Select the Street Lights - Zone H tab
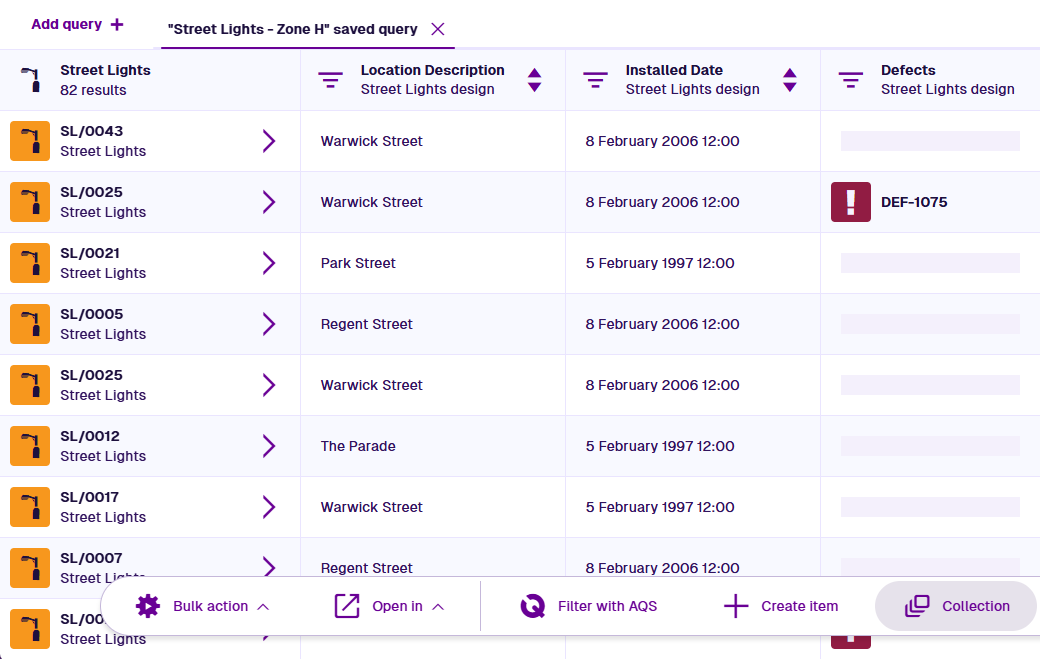Viewport: 1040px width, 659px height. [293, 29]
